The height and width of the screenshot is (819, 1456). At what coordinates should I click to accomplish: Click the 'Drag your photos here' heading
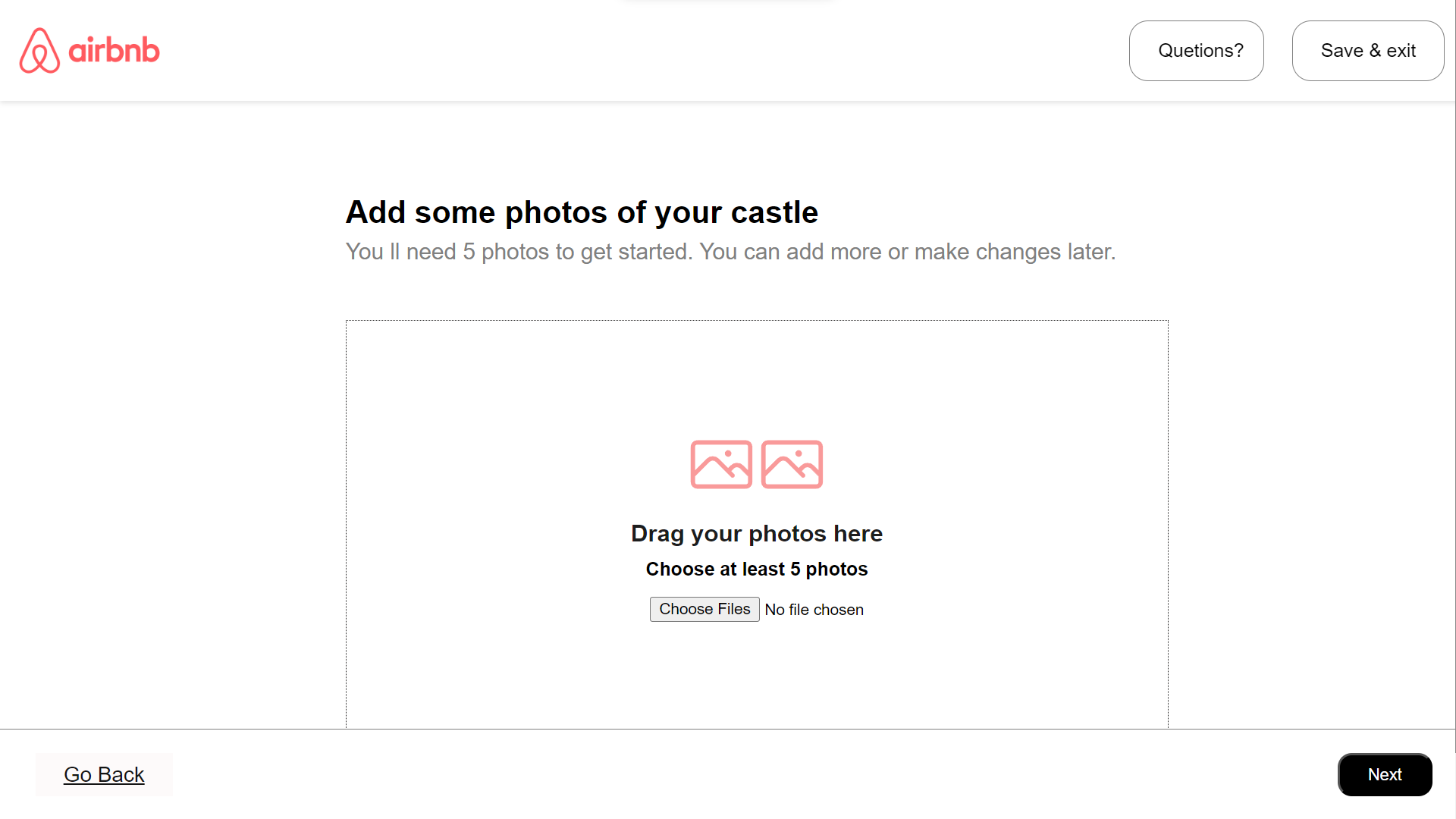[756, 533]
